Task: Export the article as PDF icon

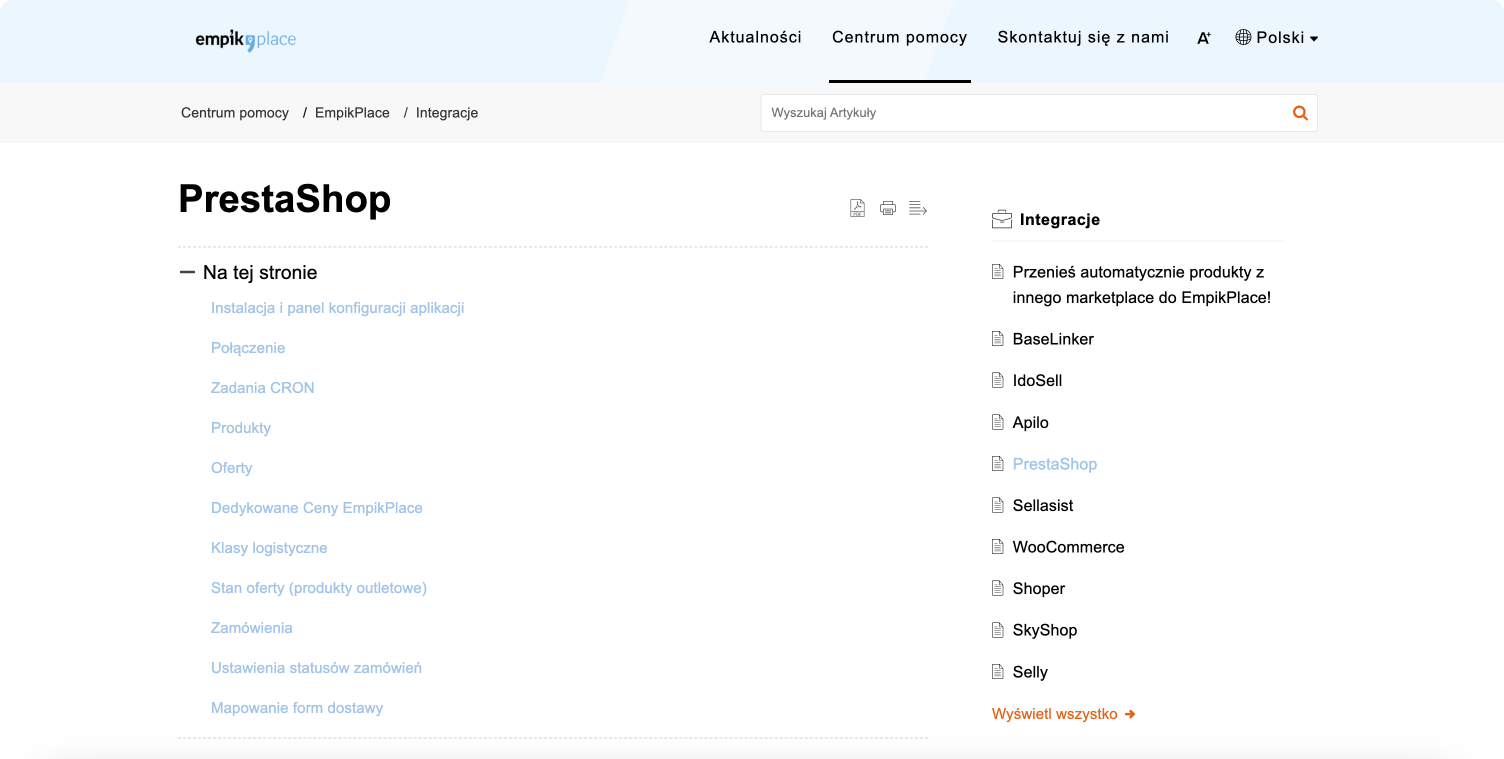Action: pos(857,208)
